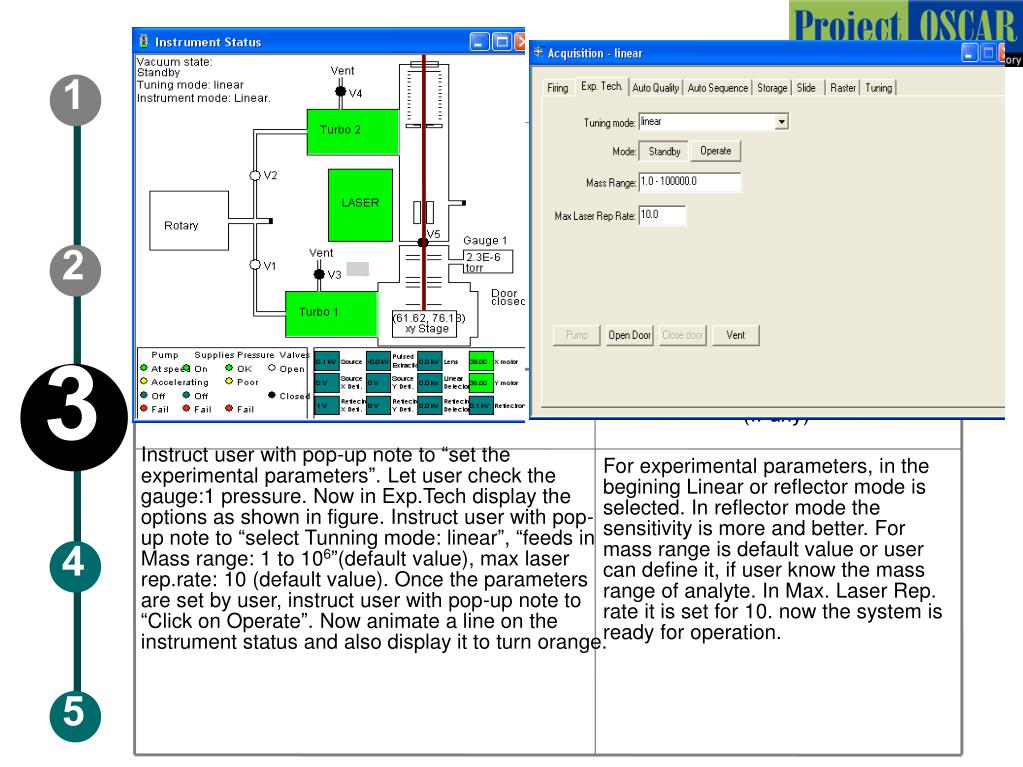Open the Tuning mode dropdown arrow
This screenshot has width=1023, height=767.
point(781,122)
